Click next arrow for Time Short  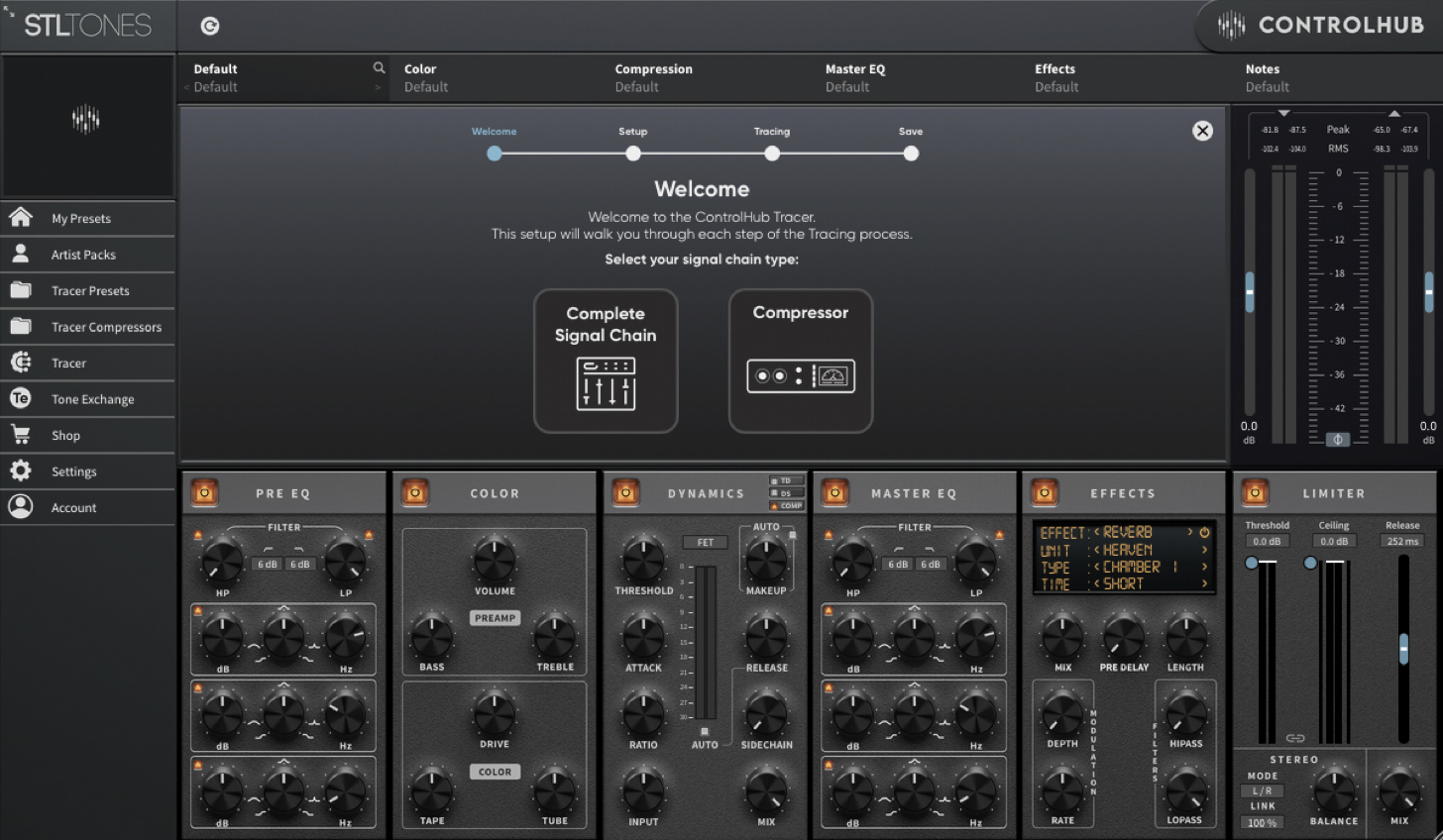pyautogui.click(x=1205, y=584)
